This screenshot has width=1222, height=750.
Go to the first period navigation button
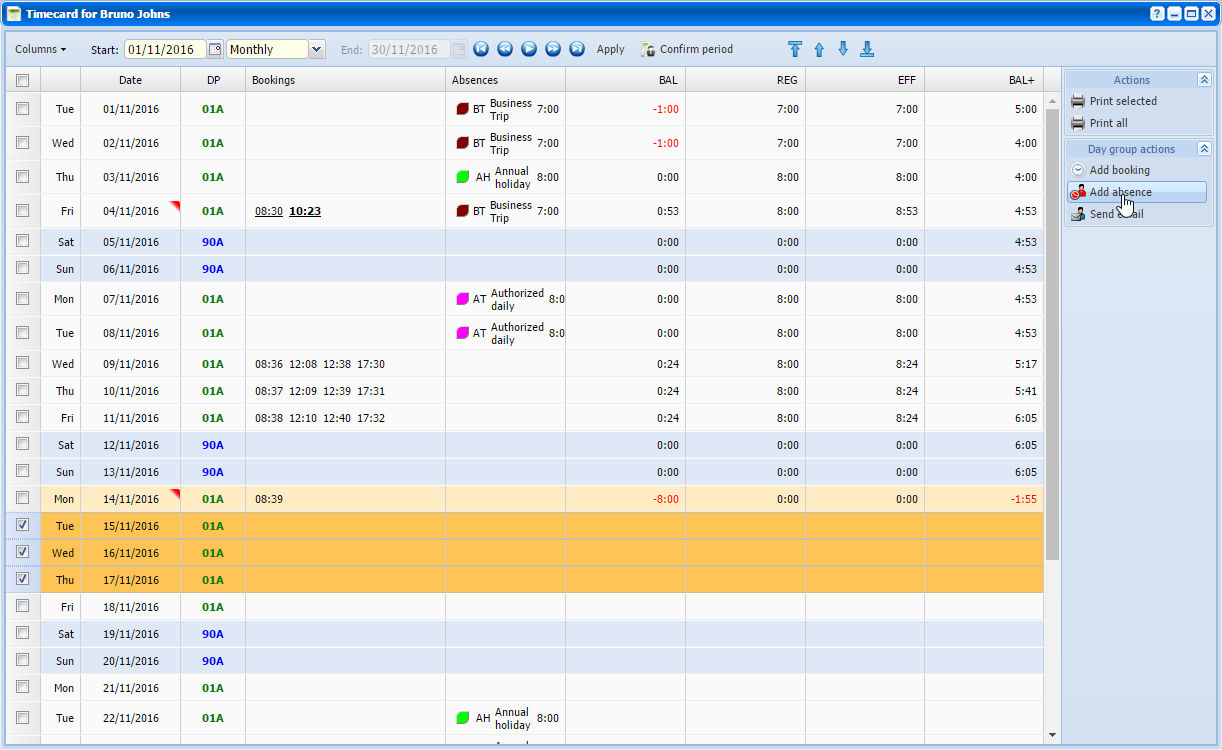(x=481, y=49)
